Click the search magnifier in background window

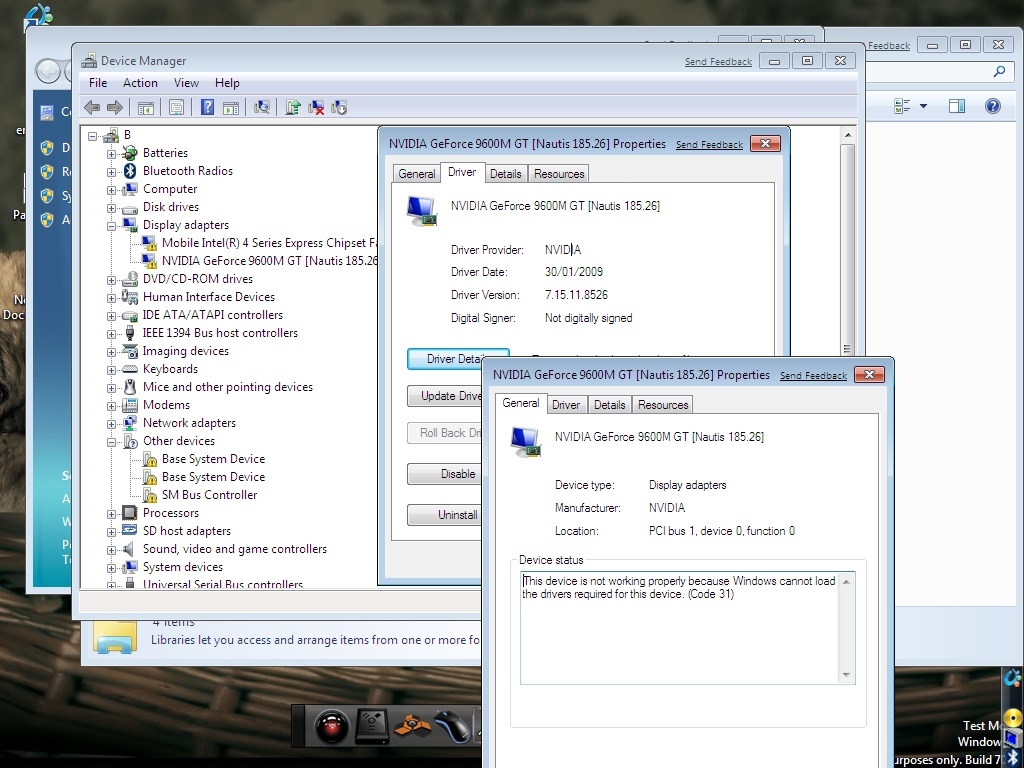[x=999, y=71]
